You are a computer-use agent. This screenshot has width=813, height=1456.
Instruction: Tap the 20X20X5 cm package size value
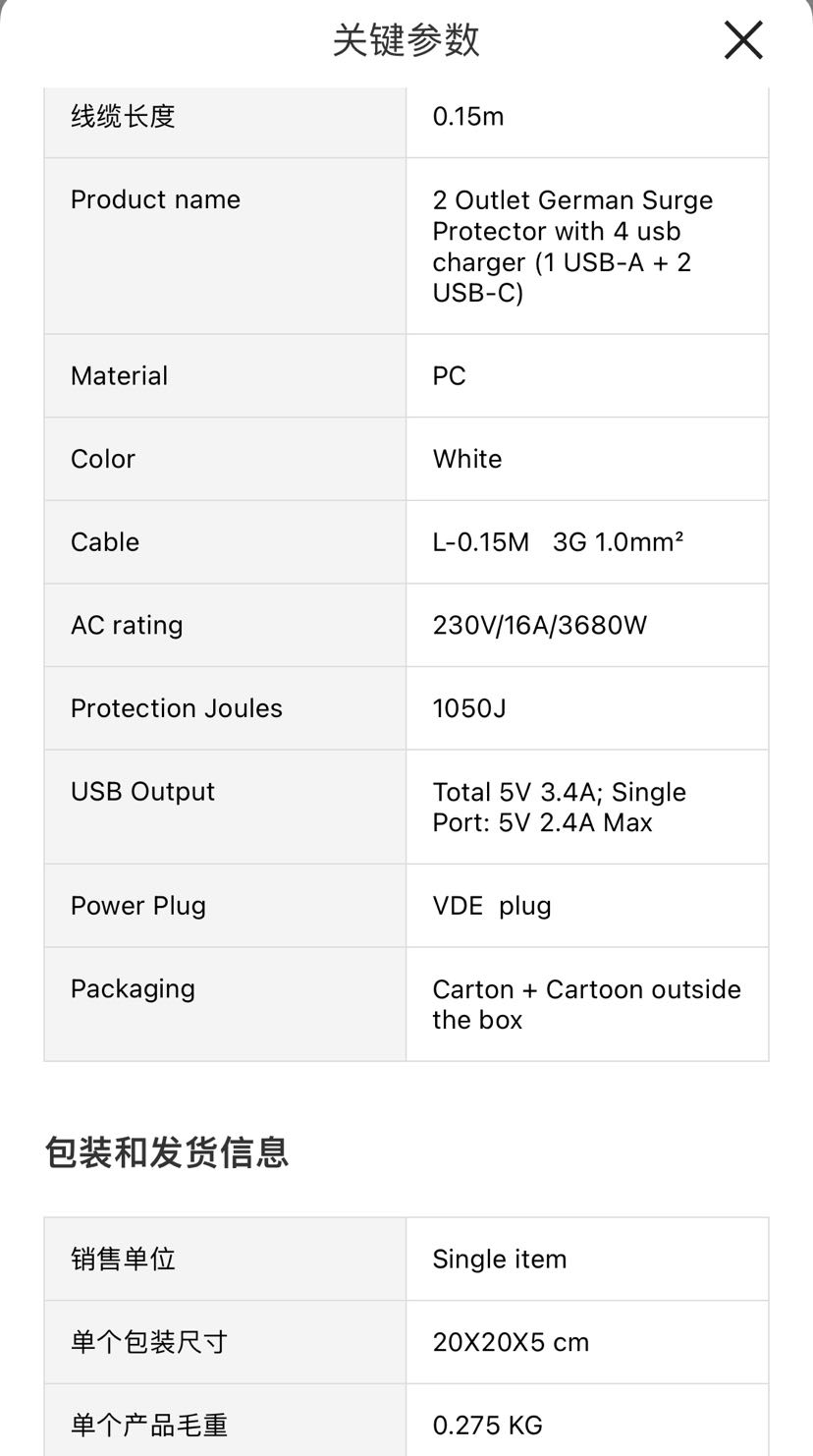click(x=511, y=1342)
